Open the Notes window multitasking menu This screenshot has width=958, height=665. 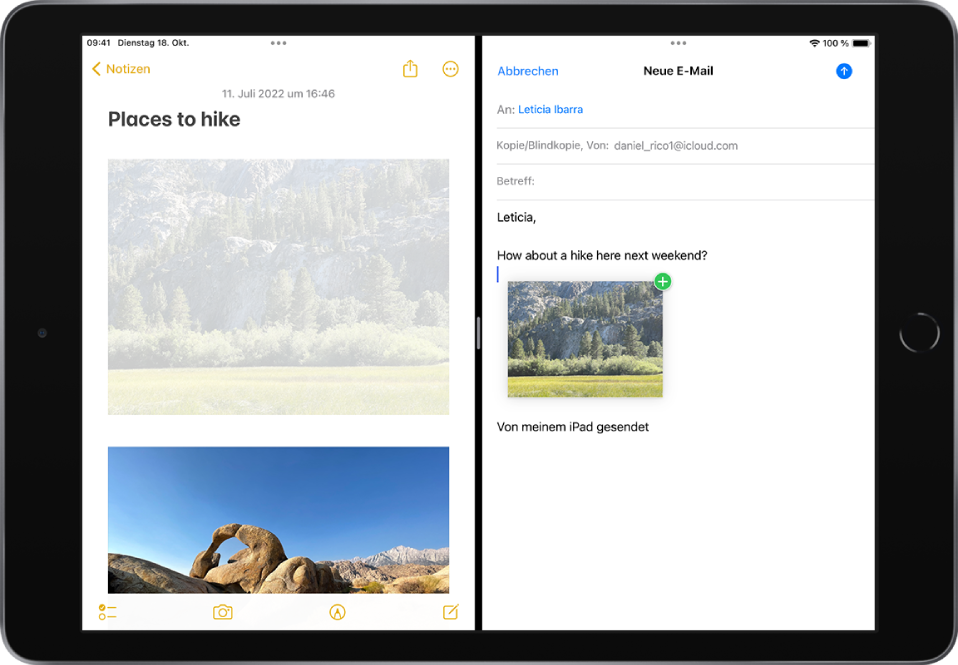(x=278, y=43)
